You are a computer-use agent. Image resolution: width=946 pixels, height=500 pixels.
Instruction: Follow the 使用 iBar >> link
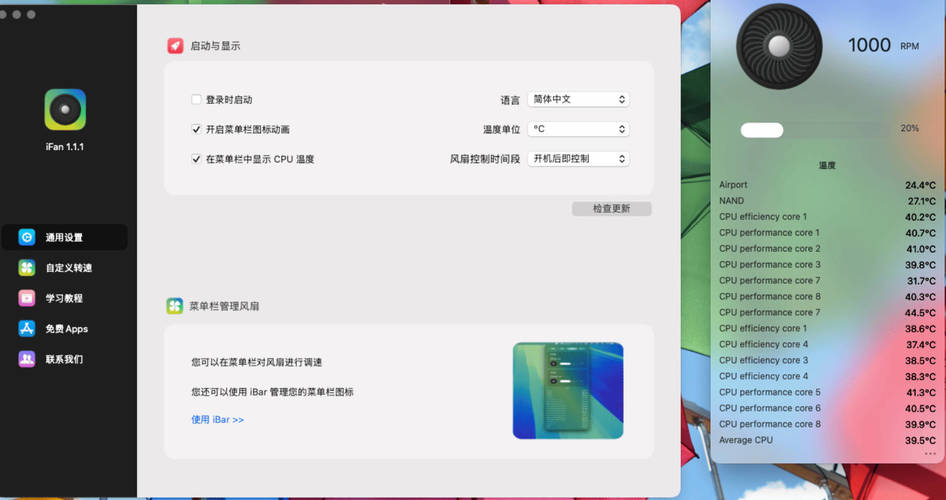[217, 420]
